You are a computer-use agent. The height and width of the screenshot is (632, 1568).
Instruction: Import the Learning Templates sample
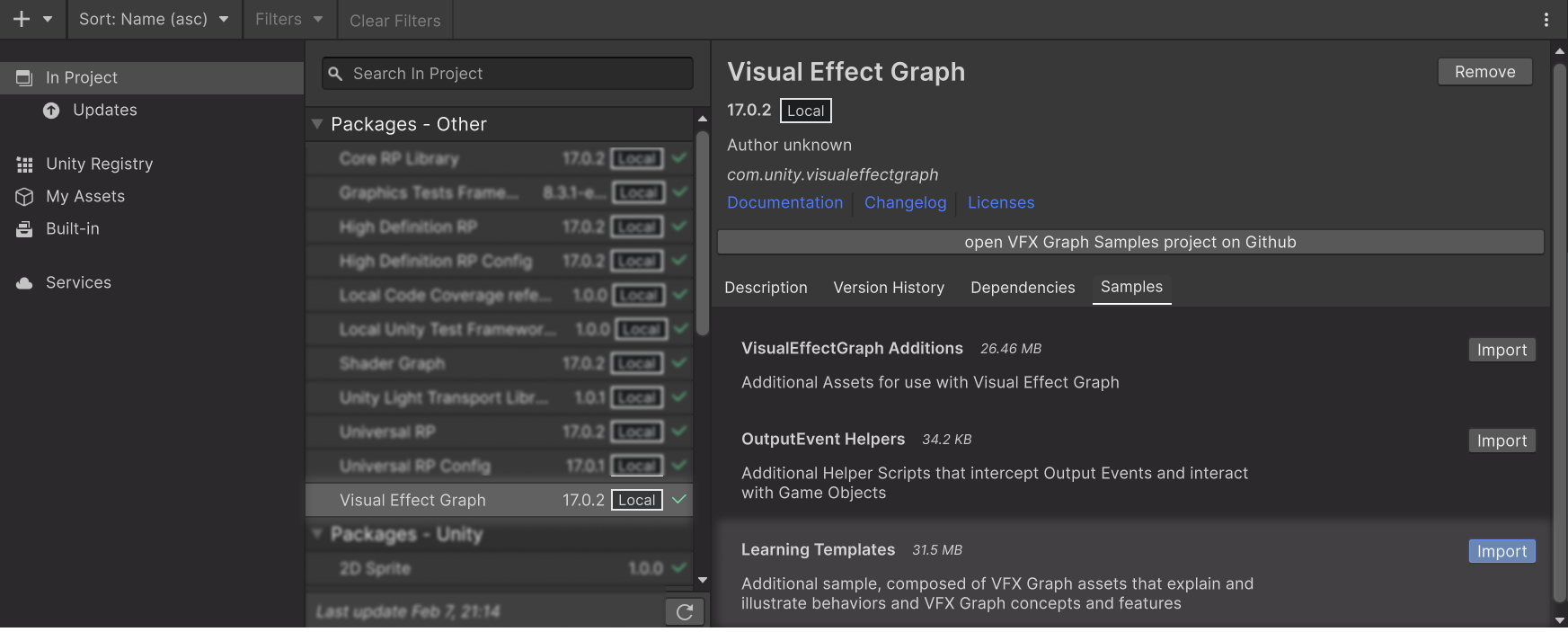tap(1502, 551)
